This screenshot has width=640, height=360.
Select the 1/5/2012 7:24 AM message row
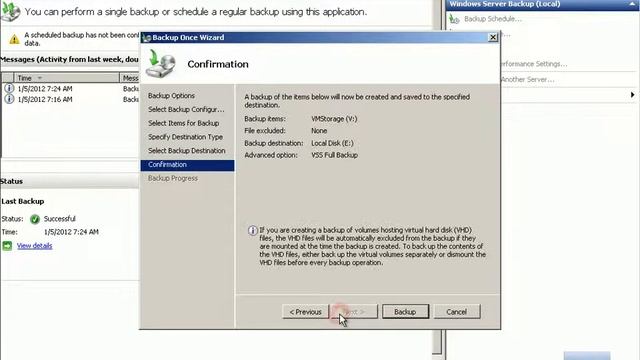[x=70, y=89]
